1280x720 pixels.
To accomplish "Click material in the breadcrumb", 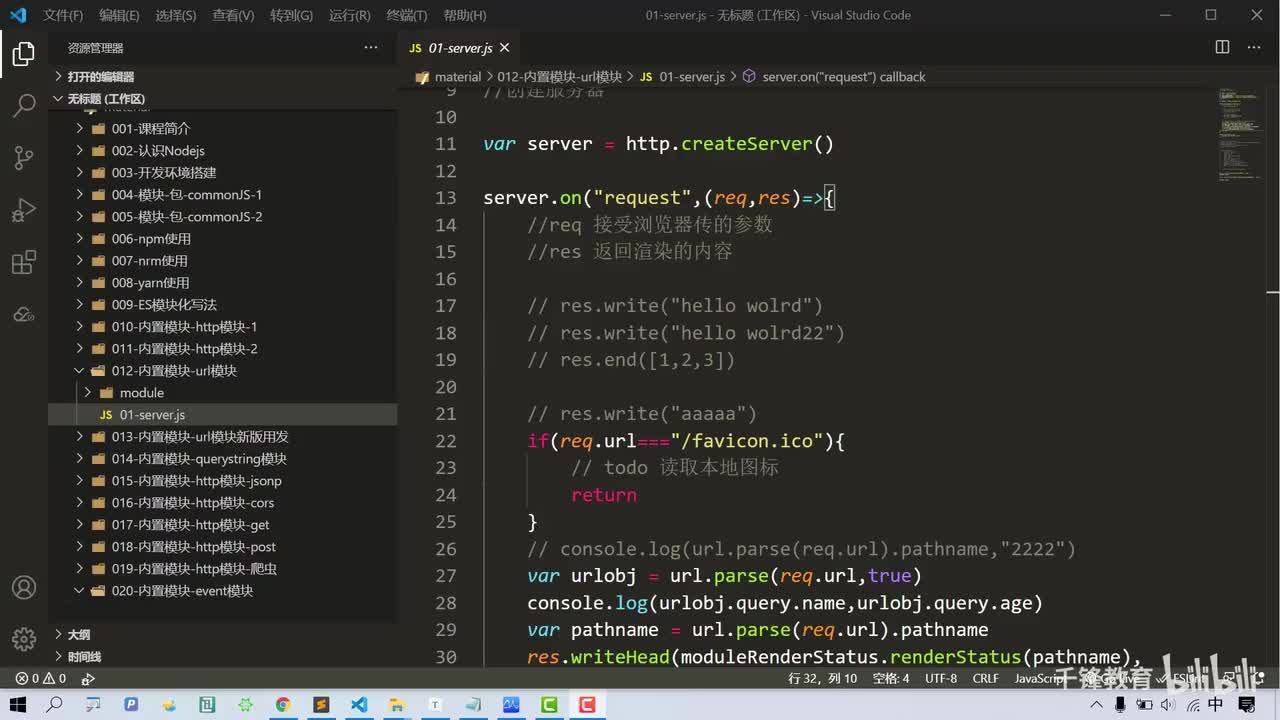I will [x=458, y=77].
